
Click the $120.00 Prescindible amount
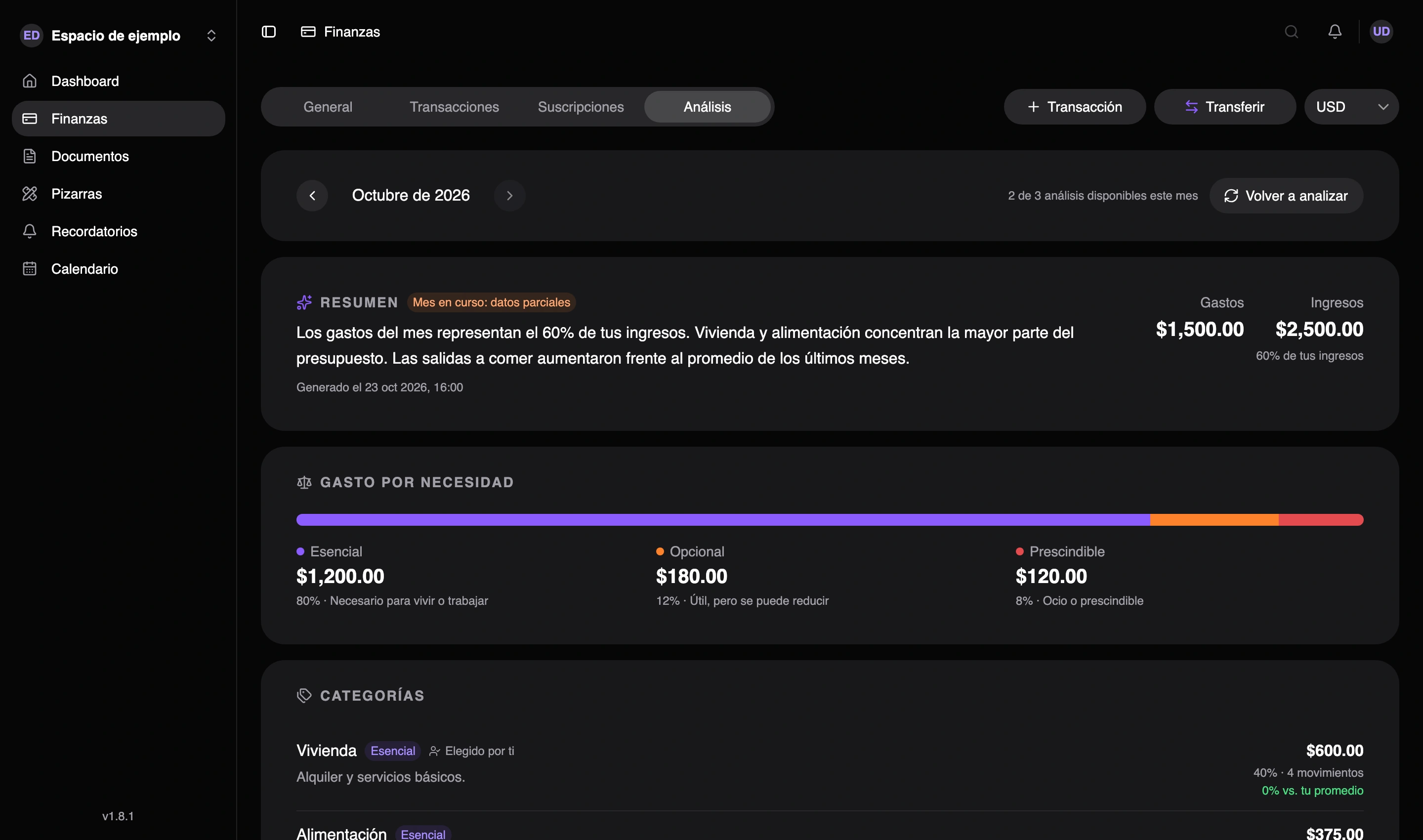(1051, 576)
